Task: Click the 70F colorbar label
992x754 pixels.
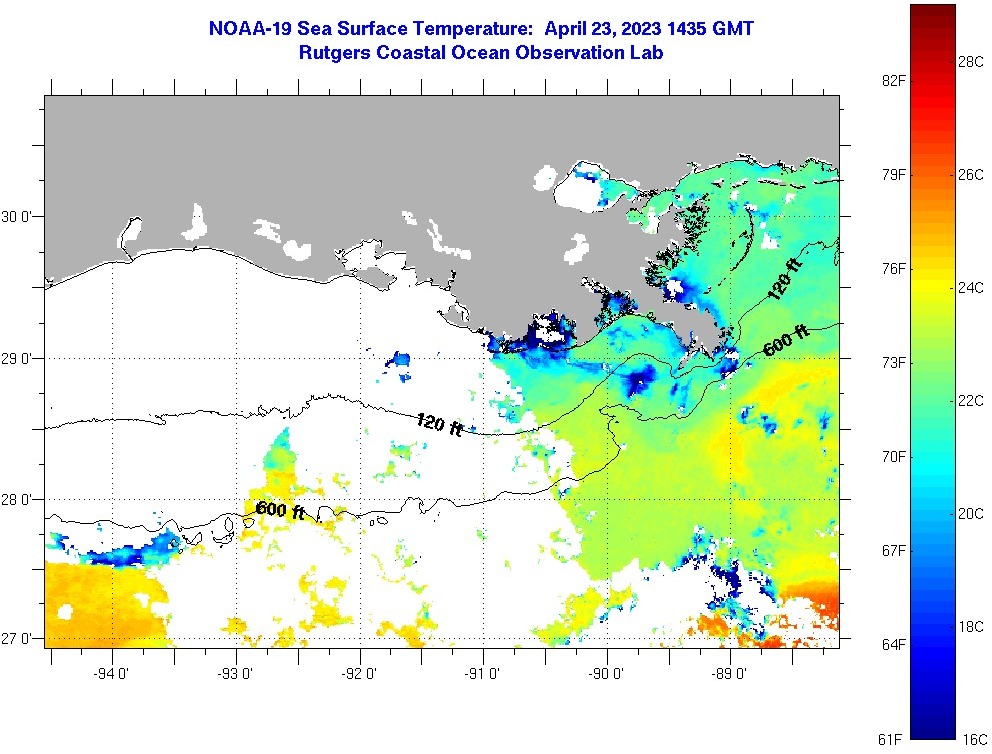Action: 893,457
